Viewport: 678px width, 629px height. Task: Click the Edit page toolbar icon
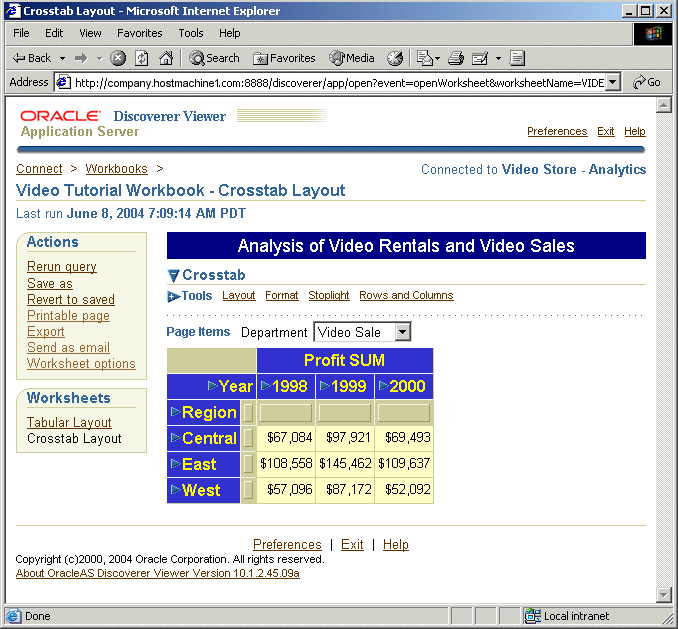(x=480, y=58)
